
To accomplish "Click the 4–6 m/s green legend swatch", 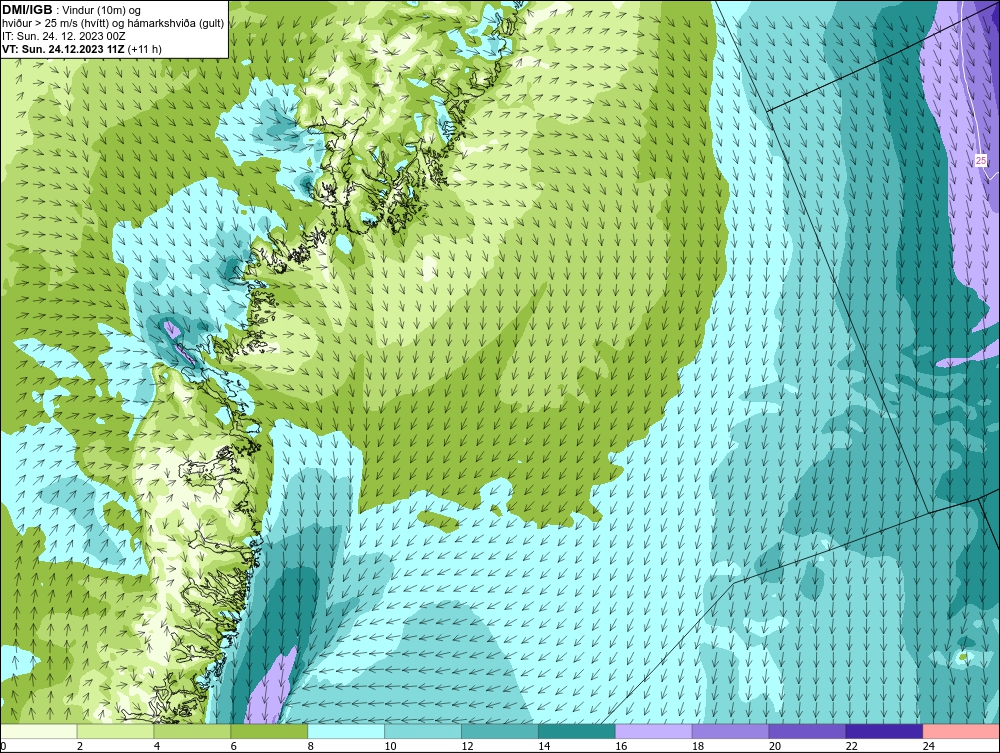I will (192, 732).
